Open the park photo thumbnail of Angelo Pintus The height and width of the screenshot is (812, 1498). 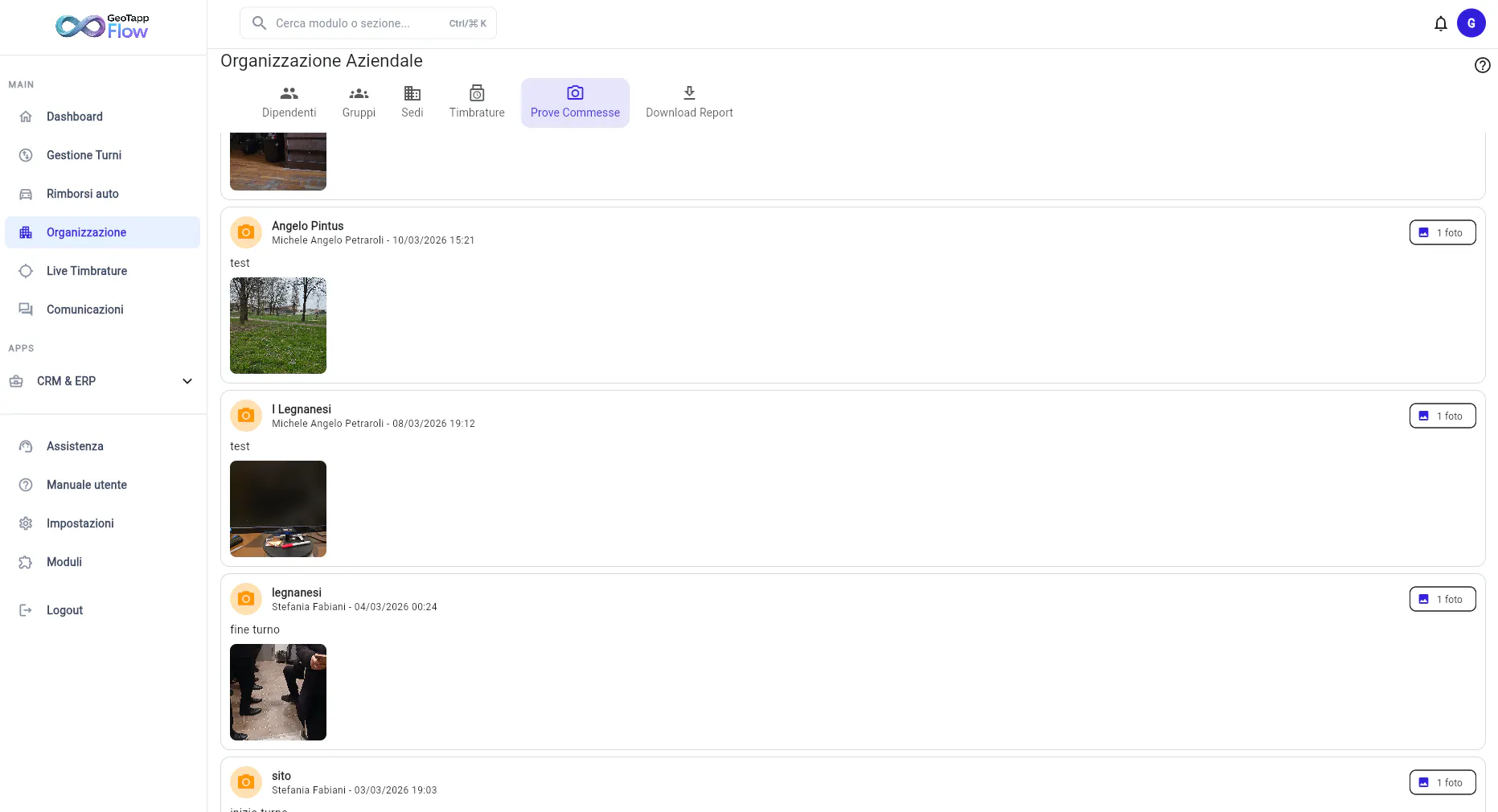[x=278, y=326]
